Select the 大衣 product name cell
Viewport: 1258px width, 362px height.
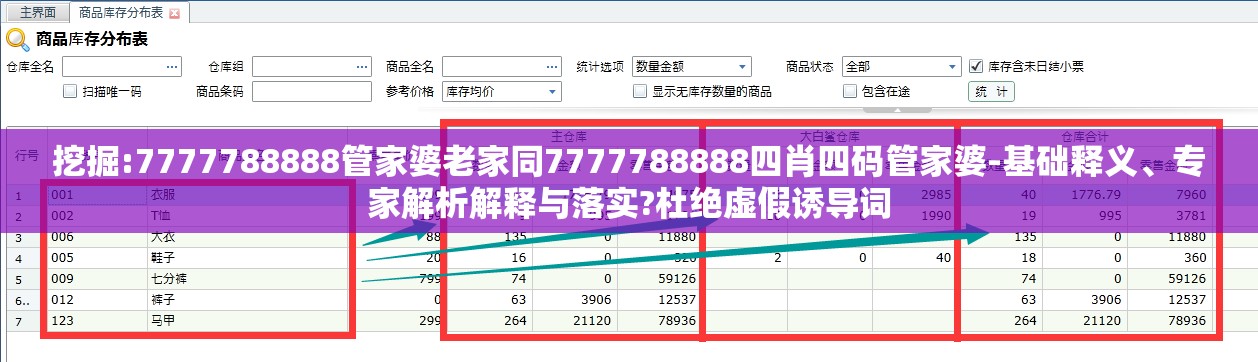tap(246, 236)
